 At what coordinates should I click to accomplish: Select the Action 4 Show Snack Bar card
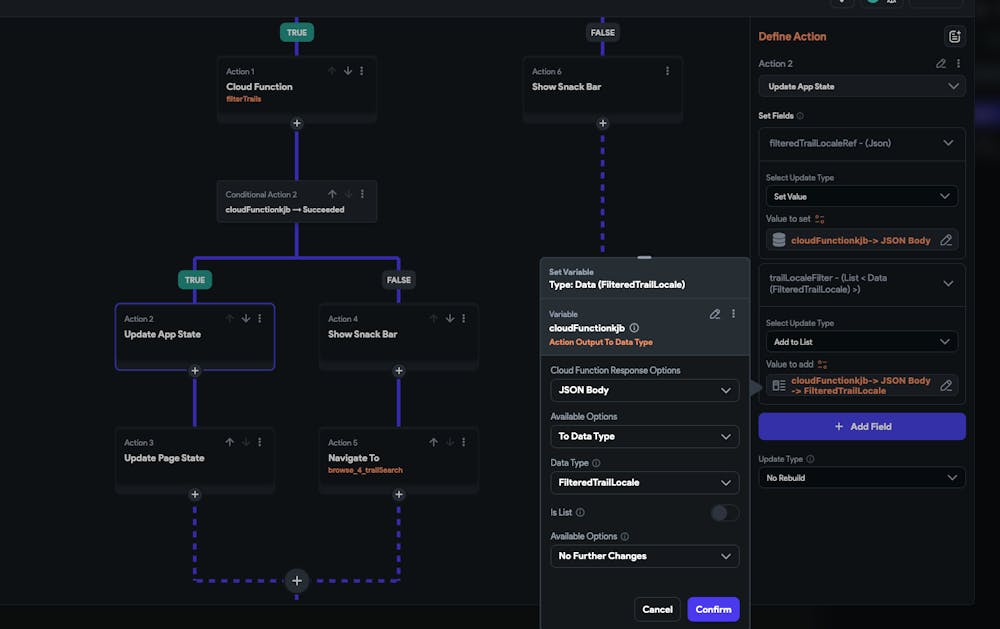pyautogui.click(x=399, y=336)
